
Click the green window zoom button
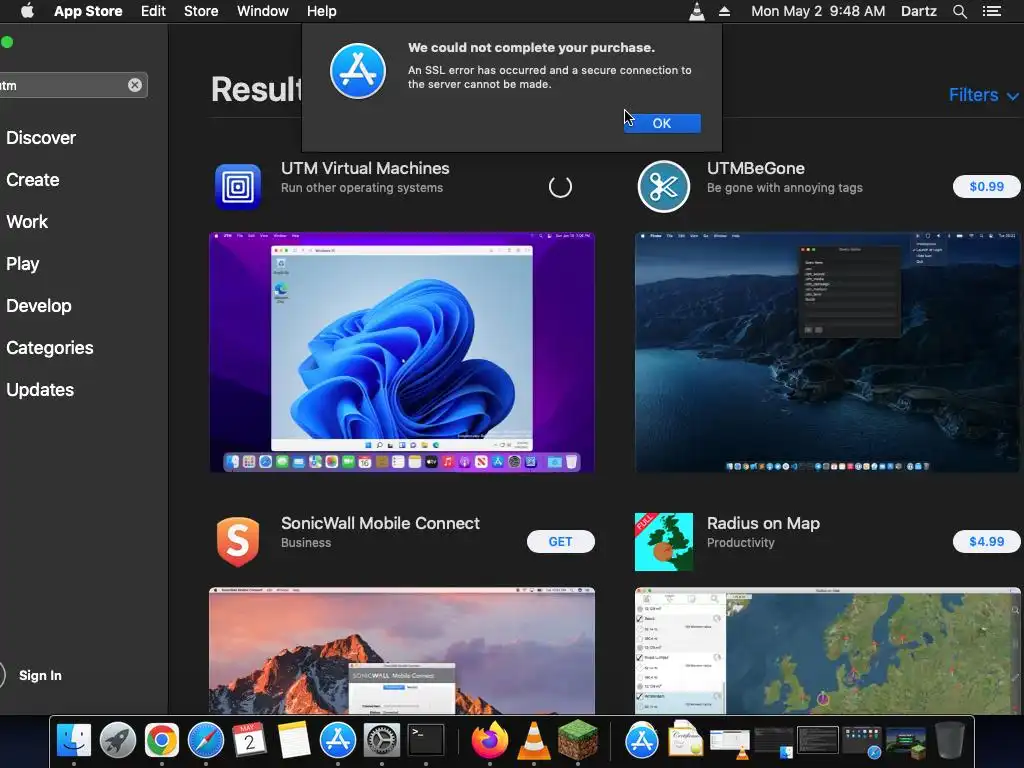7,42
